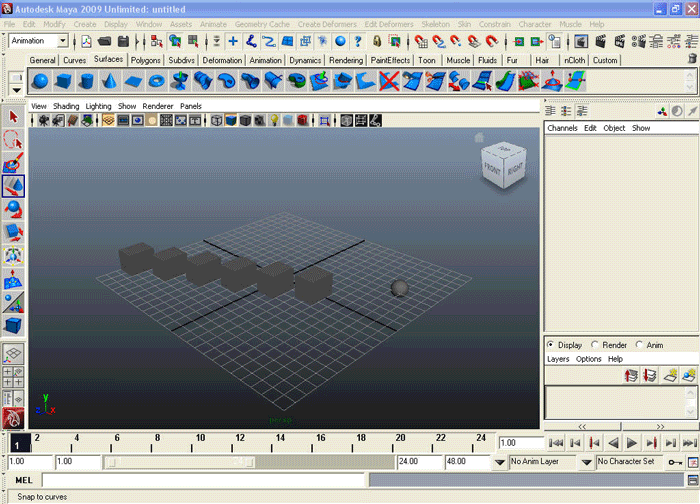Click the MEL command type label
The width and height of the screenshot is (700, 504).
24,480
